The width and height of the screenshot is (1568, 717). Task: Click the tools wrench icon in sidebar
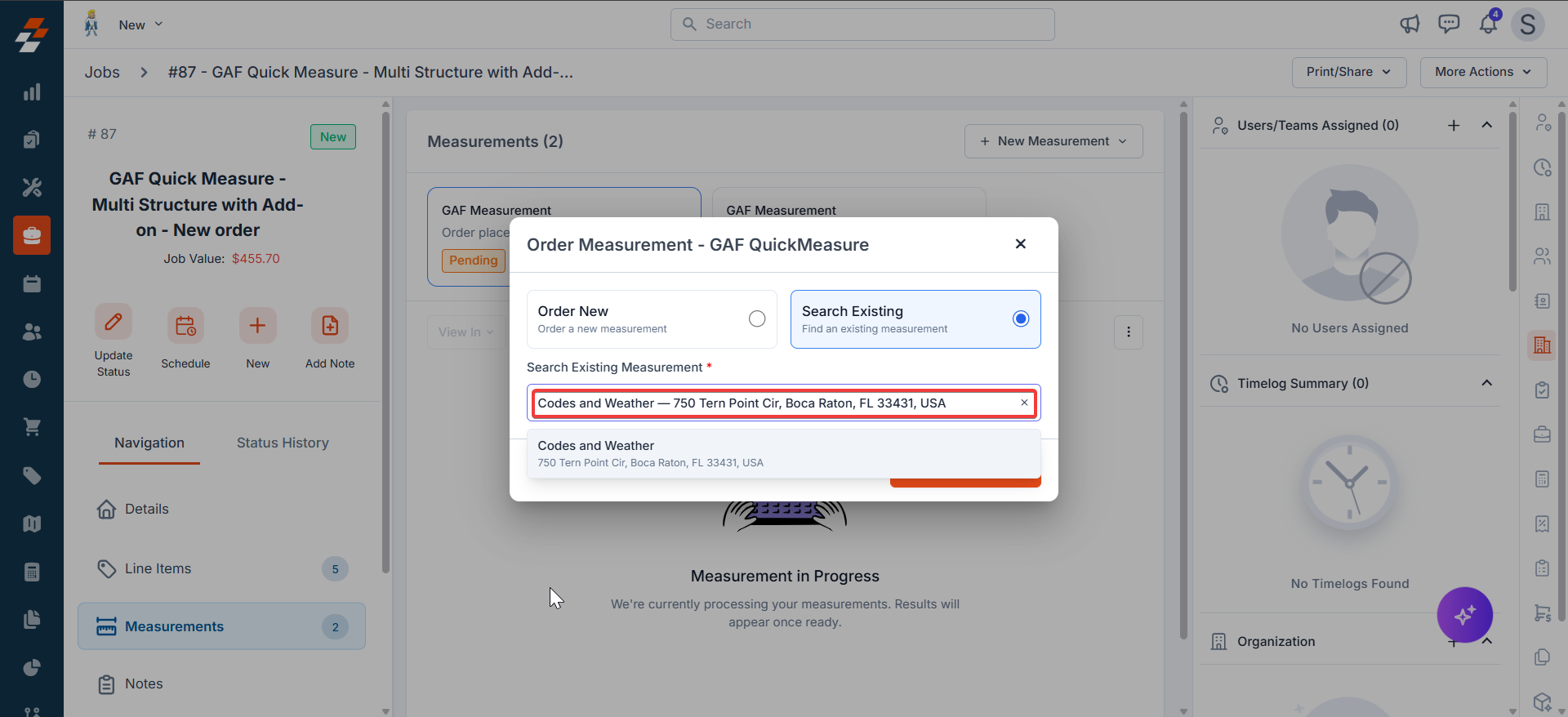[x=32, y=188]
